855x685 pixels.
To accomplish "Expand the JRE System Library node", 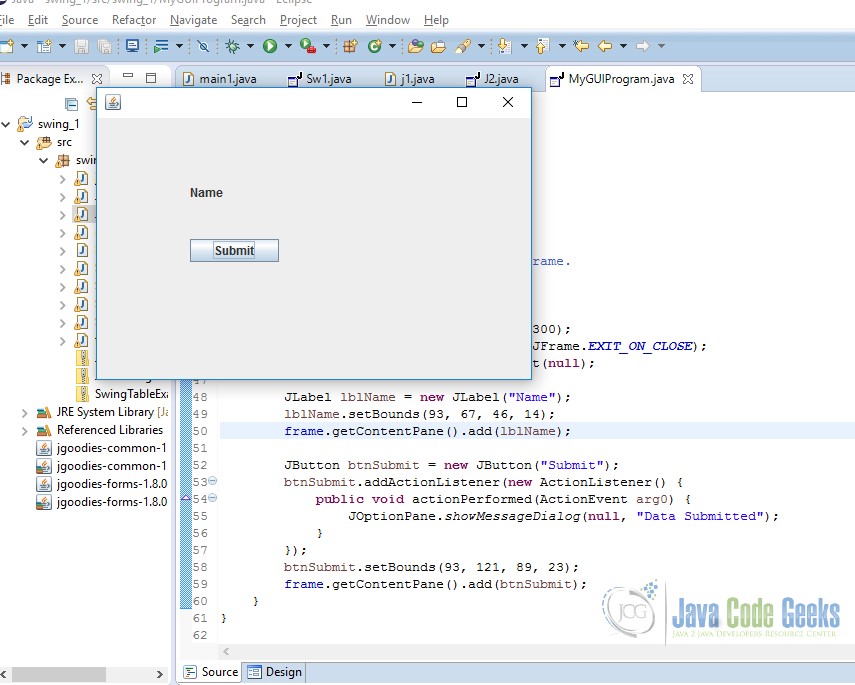I will pos(24,412).
